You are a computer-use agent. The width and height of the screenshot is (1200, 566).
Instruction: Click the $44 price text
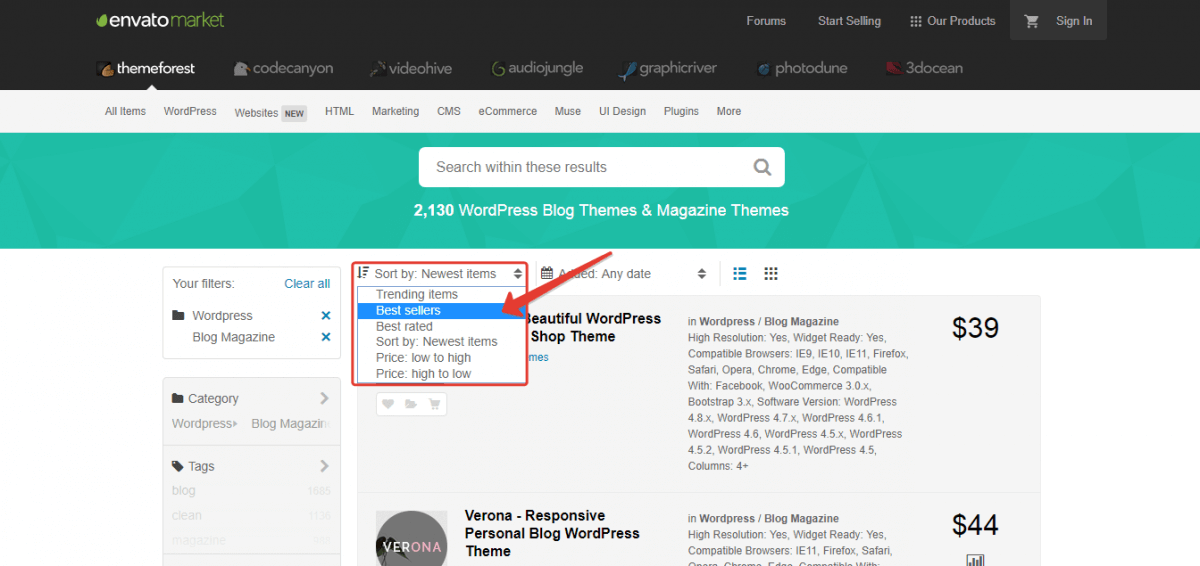(975, 525)
